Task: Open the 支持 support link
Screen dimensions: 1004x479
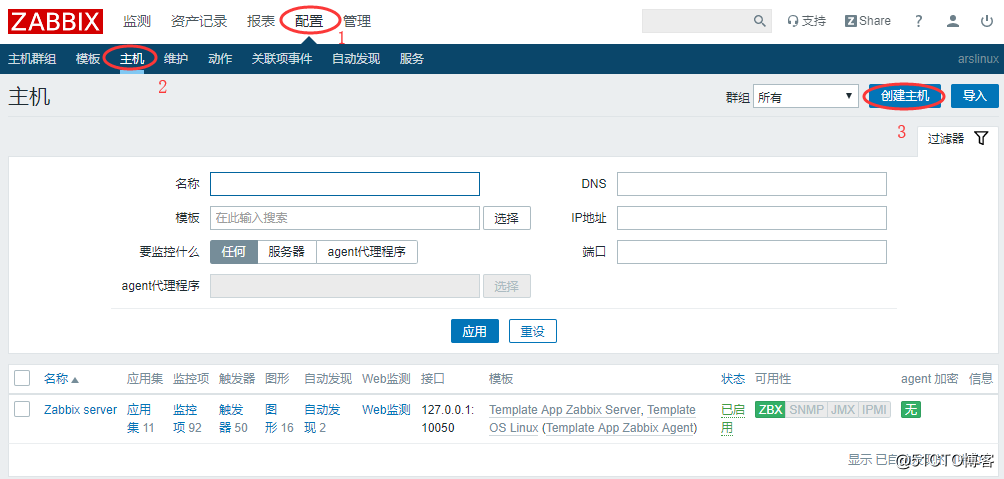Action: 807,21
